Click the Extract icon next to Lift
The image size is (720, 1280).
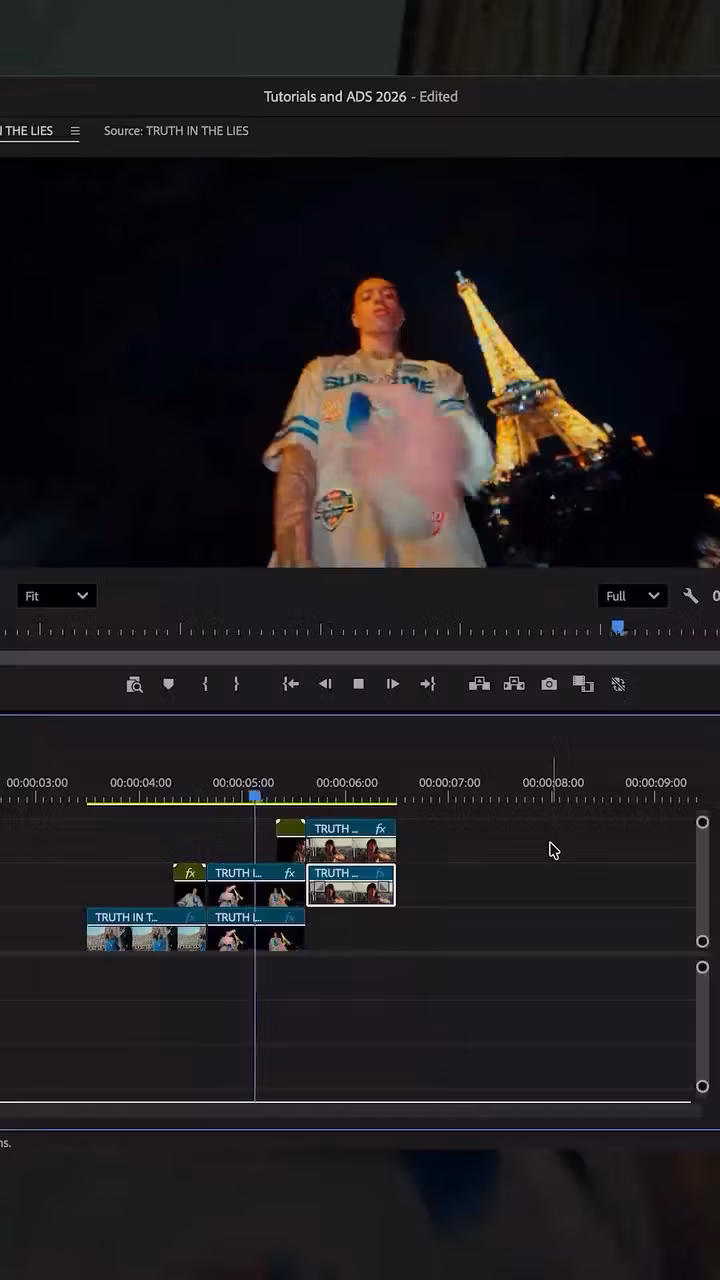coord(514,684)
